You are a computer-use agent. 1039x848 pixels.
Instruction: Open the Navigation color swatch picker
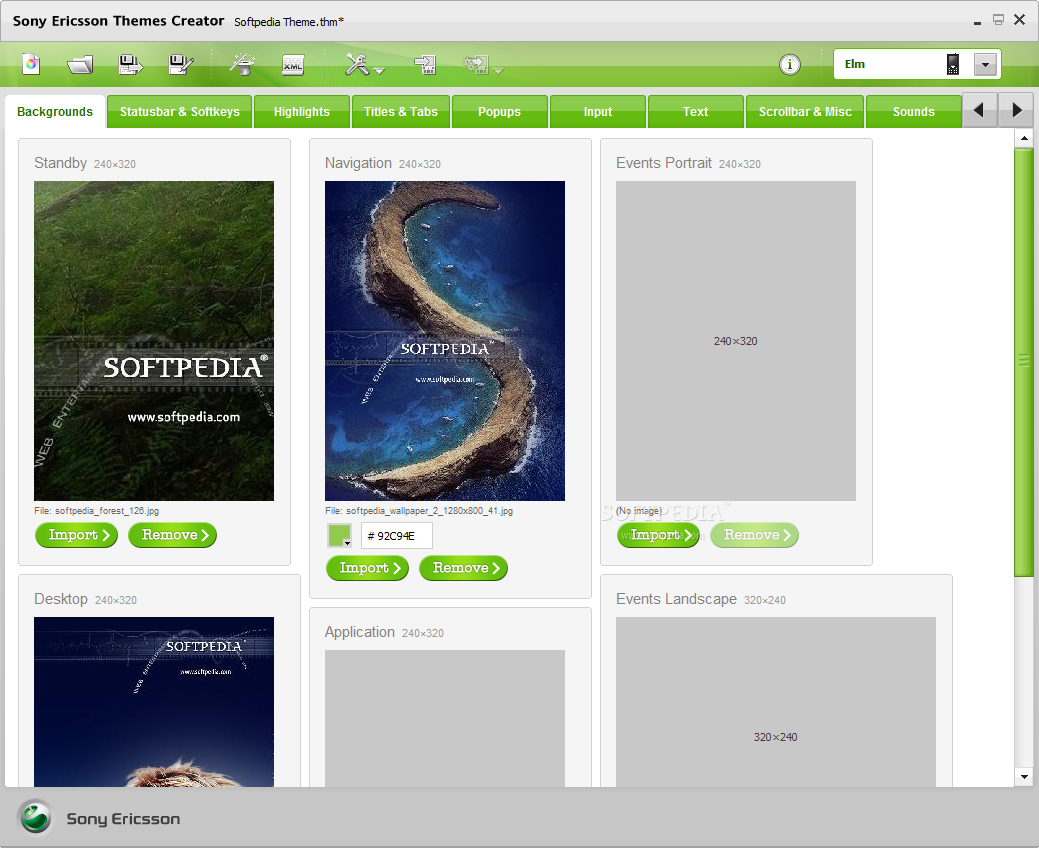pos(339,535)
